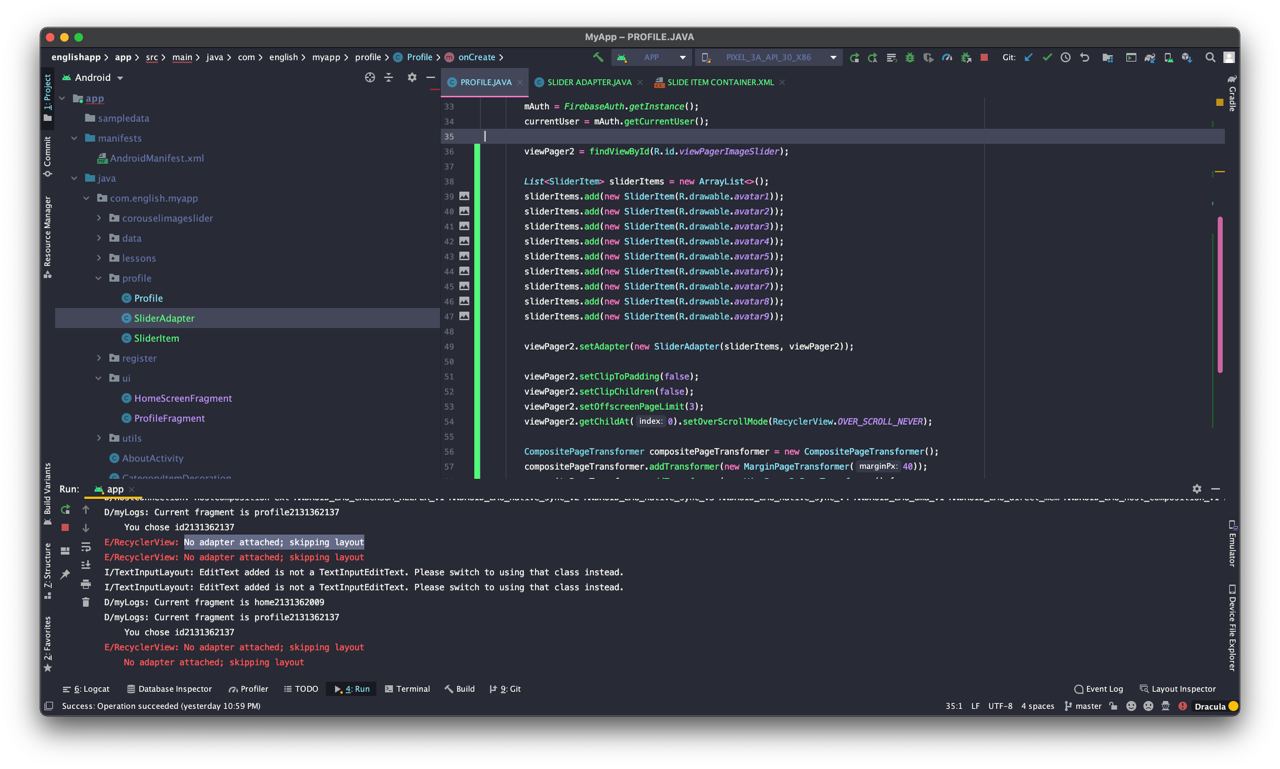The height and width of the screenshot is (769, 1280).
Task: Click the Profile app gauge icon
Action: pyautogui.click(x=947, y=58)
